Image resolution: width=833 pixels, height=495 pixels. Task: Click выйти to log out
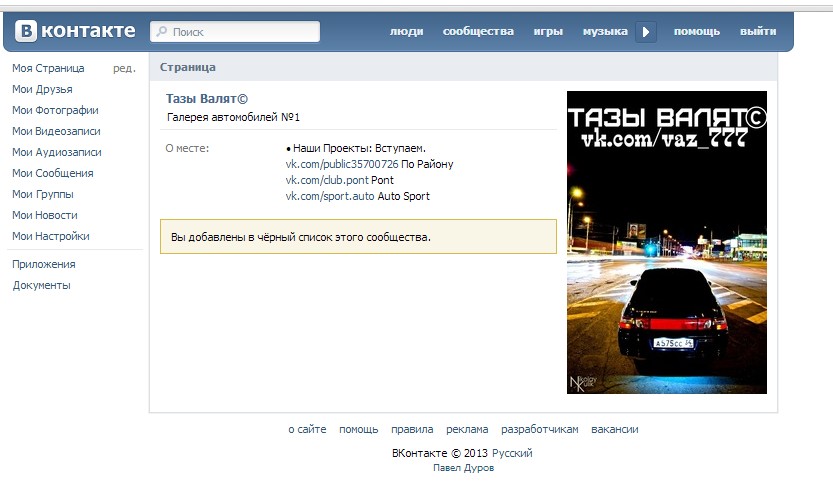758,31
